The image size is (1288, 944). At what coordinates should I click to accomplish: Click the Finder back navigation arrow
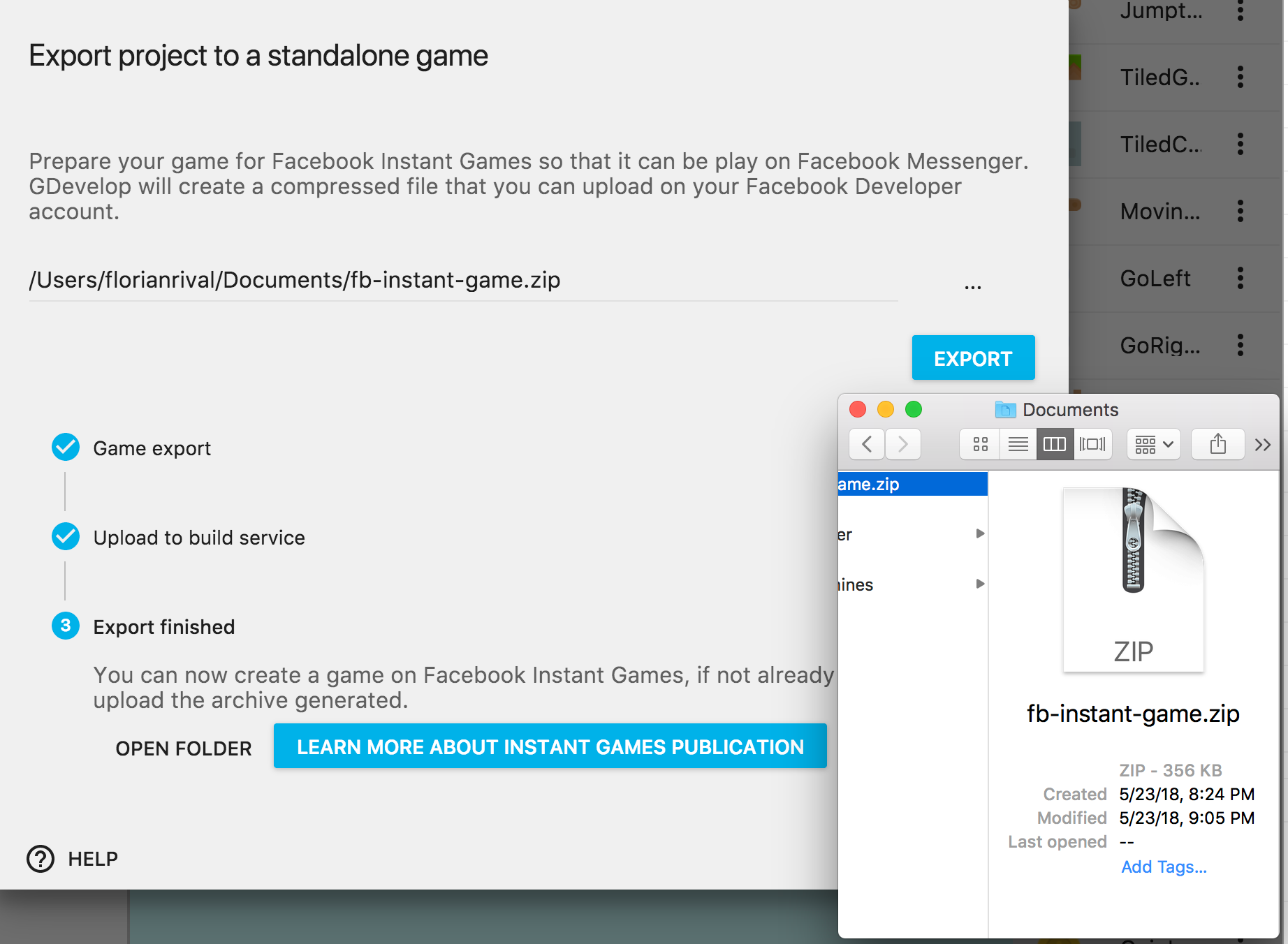[x=867, y=444]
